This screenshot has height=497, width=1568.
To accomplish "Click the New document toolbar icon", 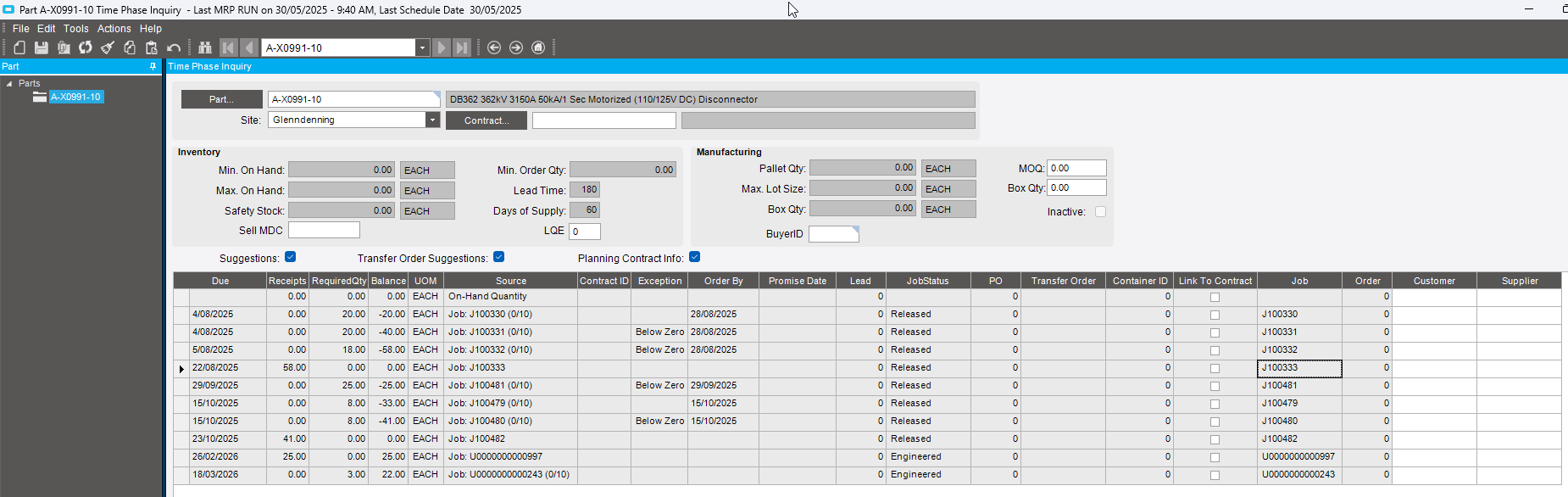I will point(19,47).
